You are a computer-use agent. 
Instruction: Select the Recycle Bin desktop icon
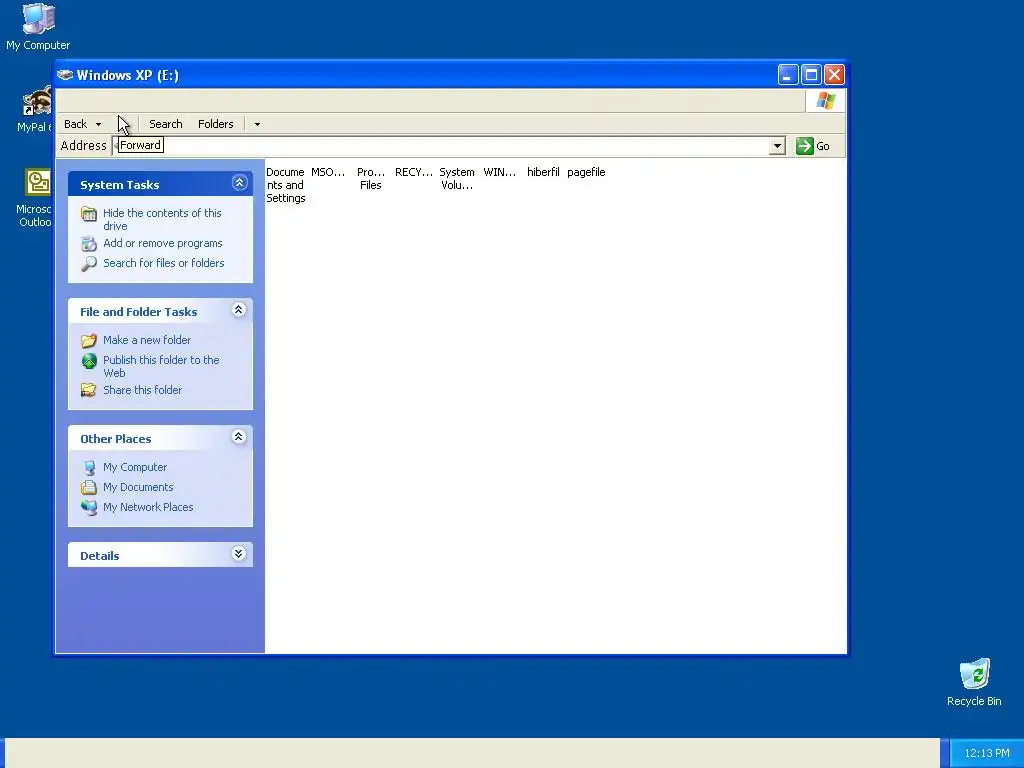[x=974, y=682]
